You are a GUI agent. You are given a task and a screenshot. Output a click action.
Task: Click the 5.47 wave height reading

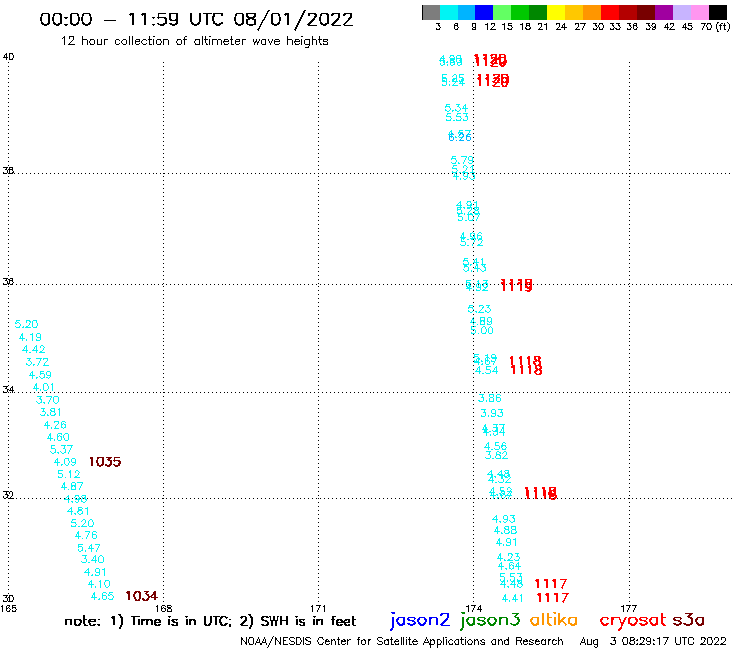89,548
